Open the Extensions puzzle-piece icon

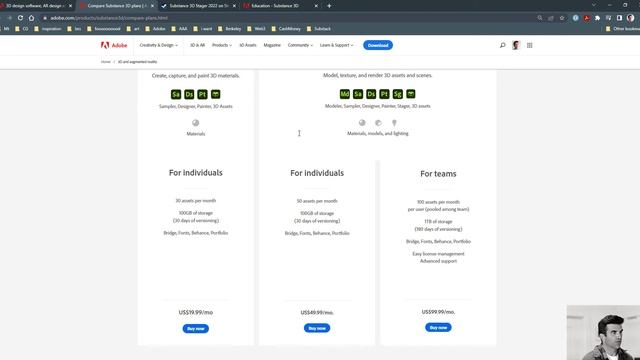coord(598,18)
